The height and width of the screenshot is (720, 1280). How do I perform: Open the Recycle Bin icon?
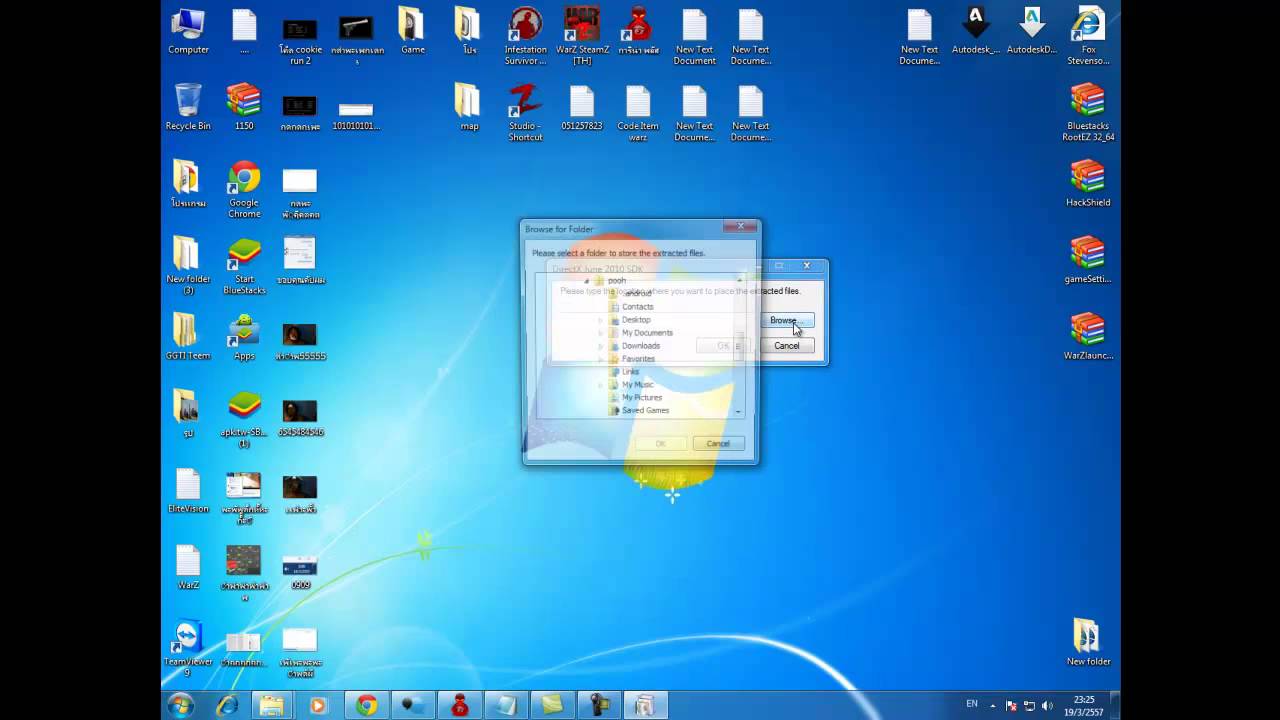coord(188,108)
